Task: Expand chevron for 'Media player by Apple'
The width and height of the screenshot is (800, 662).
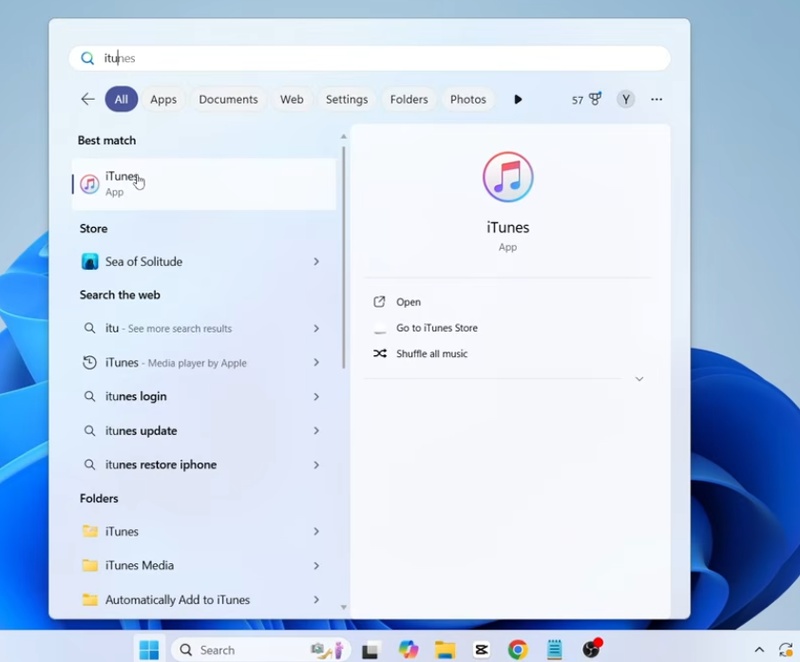Action: pyautogui.click(x=316, y=363)
